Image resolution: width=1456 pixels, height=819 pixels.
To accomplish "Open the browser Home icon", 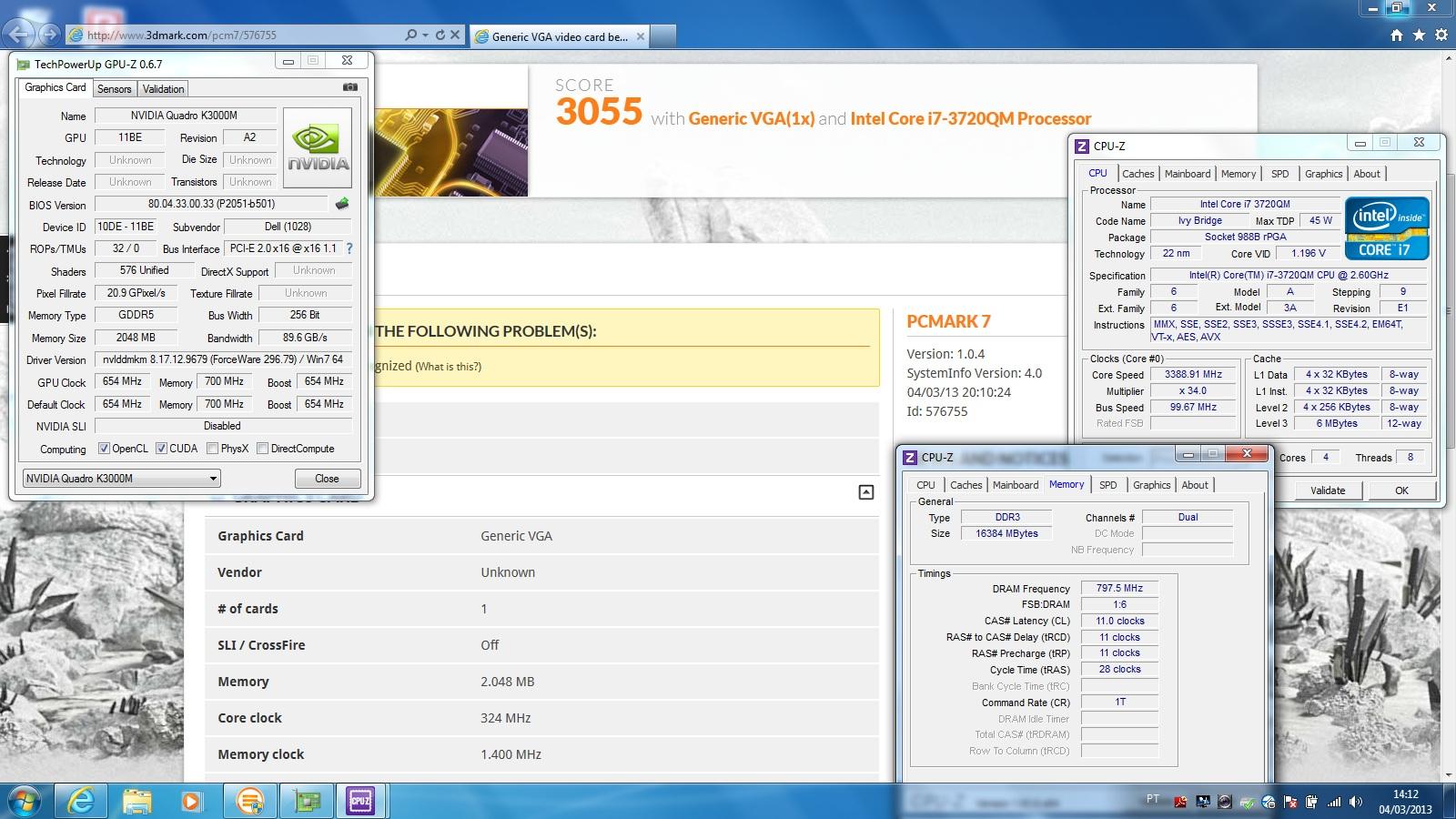I will (1397, 35).
